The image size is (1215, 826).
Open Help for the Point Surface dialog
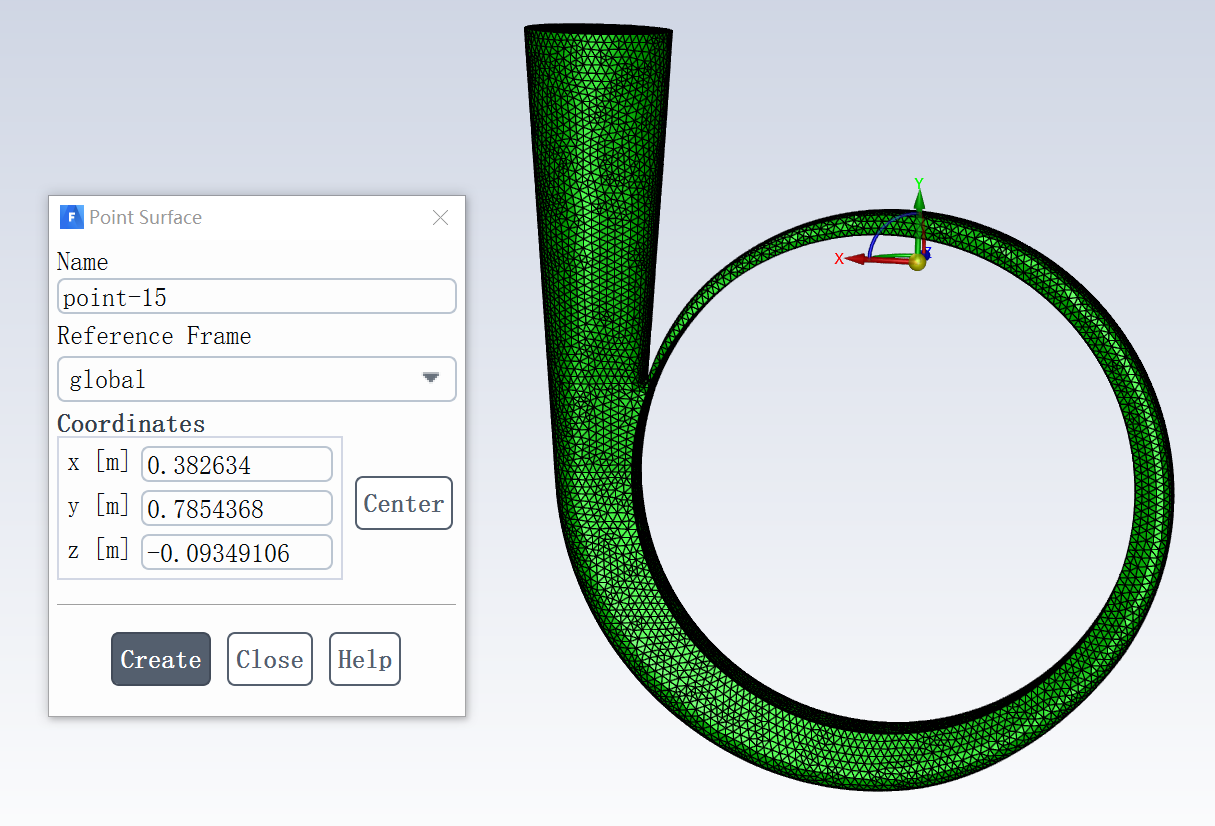[364, 659]
